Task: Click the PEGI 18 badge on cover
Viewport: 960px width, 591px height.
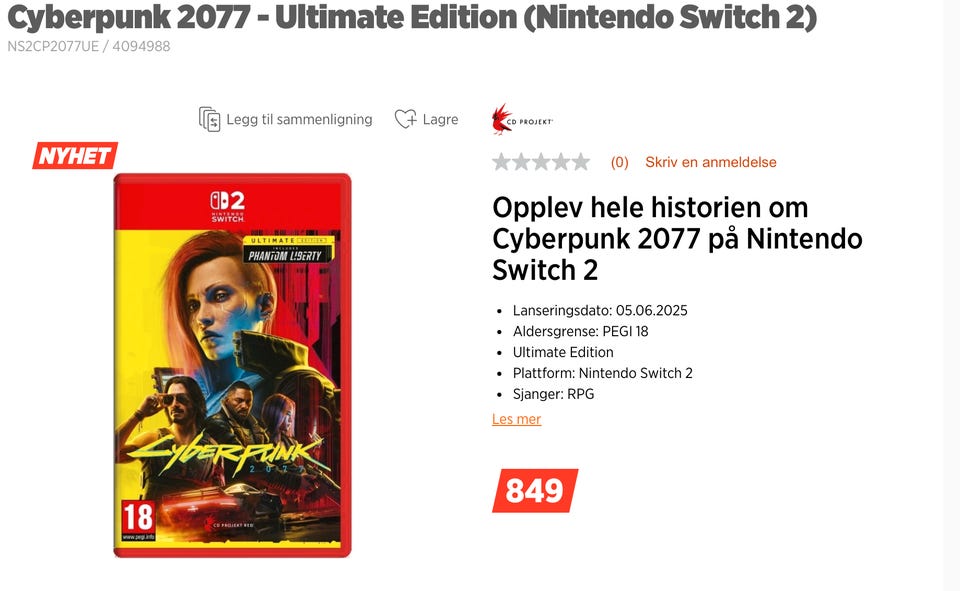Action: click(138, 521)
